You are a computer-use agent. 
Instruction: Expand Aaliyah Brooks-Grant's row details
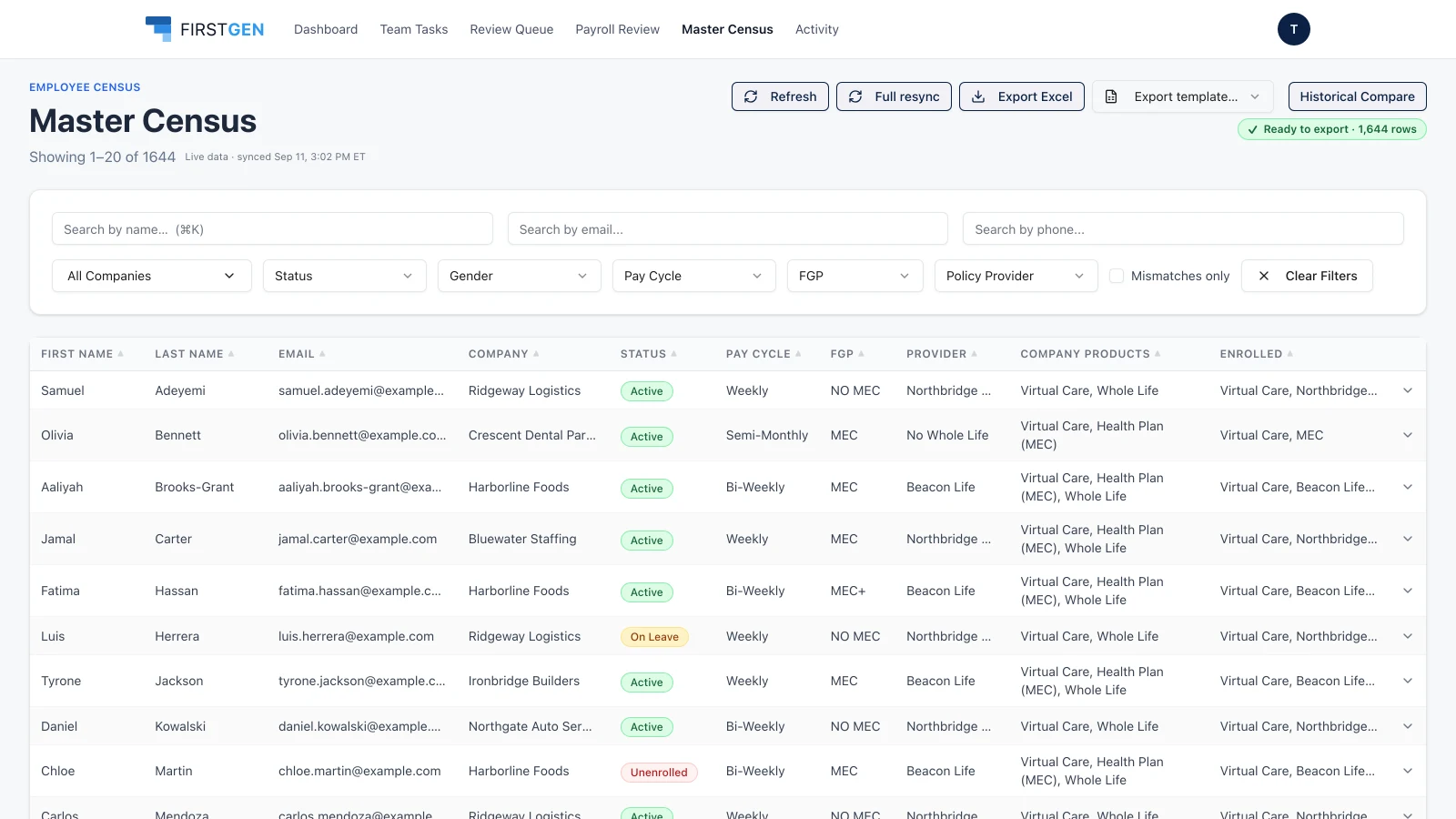tap(1408, 487)
